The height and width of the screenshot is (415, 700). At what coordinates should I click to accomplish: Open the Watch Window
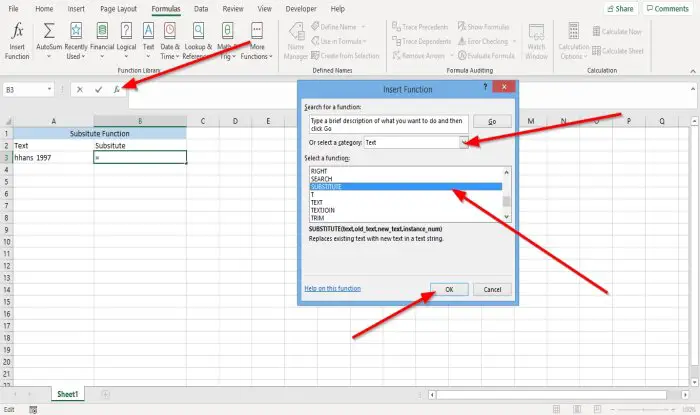536,41
